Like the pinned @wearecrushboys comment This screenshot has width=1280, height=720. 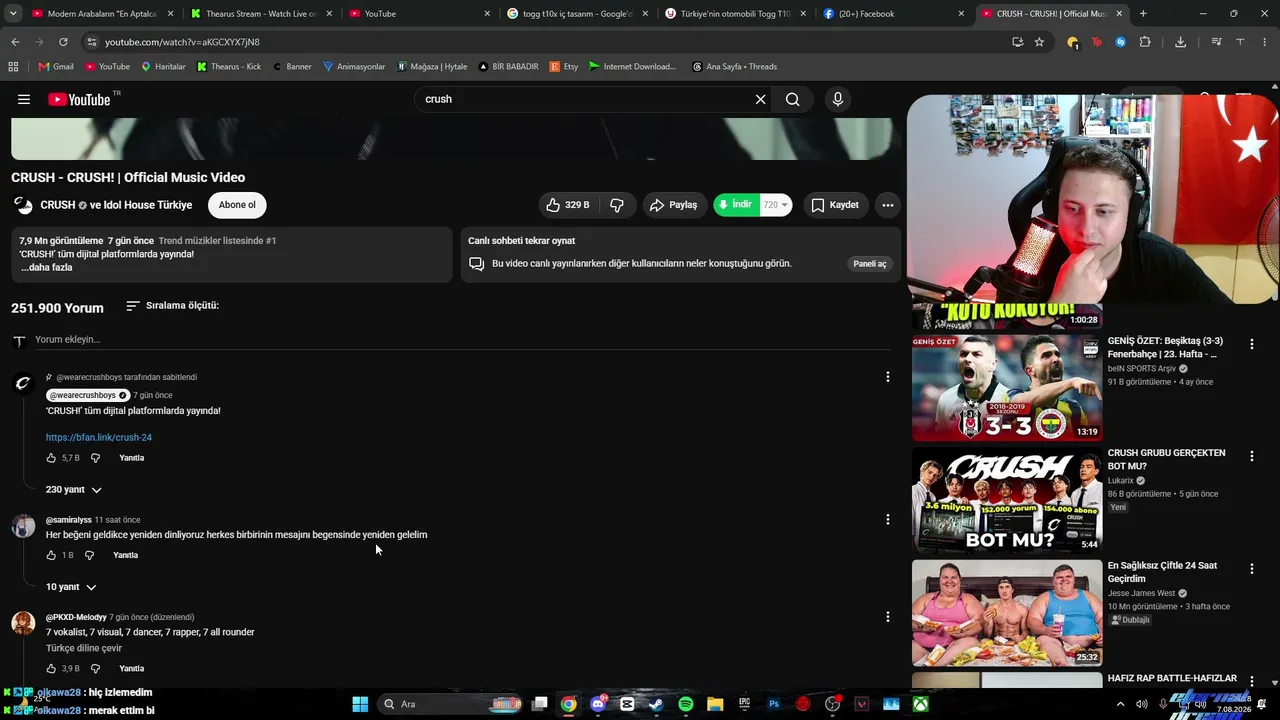point(51,458)
